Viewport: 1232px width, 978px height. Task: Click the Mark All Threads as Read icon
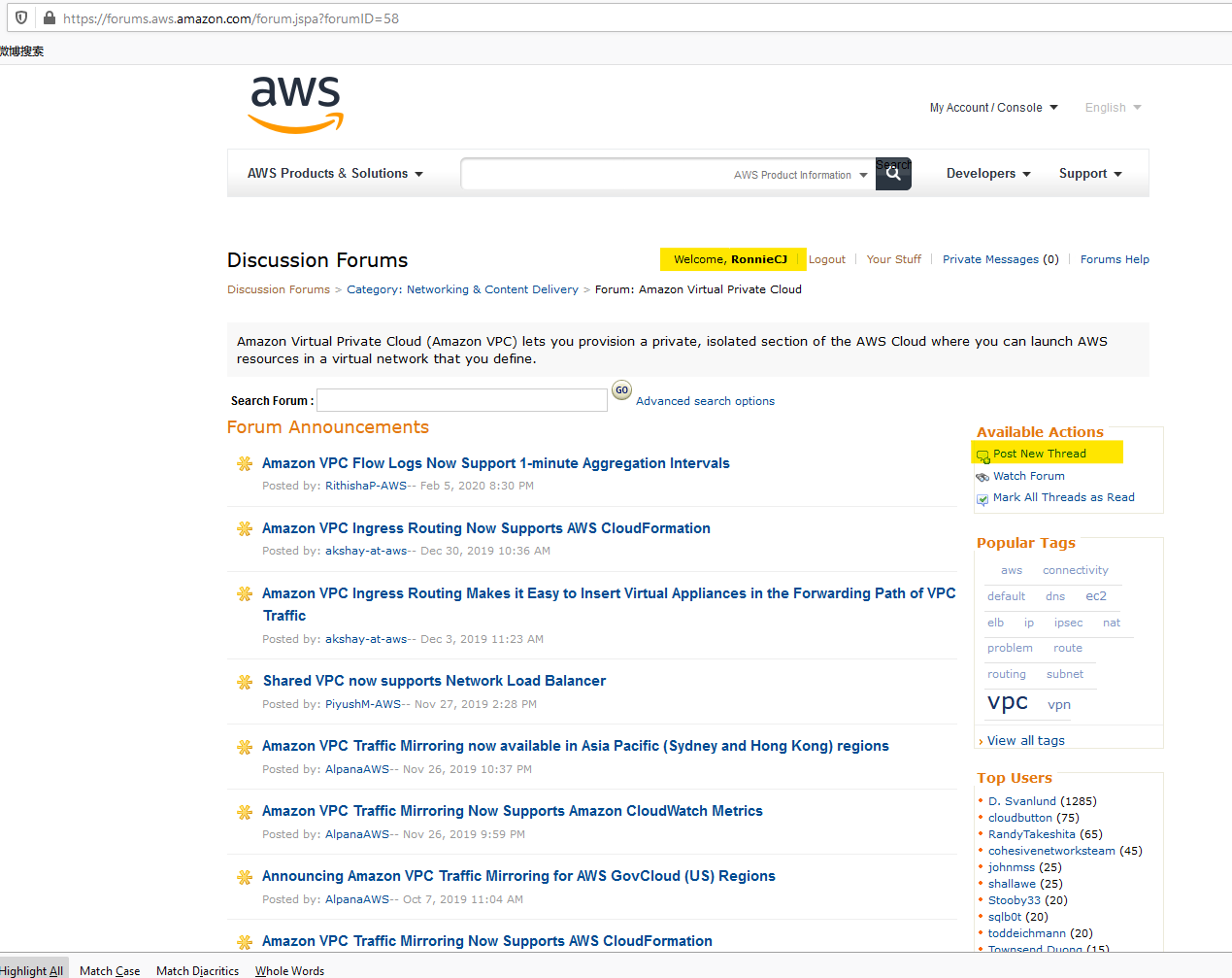tap(982, 499)
